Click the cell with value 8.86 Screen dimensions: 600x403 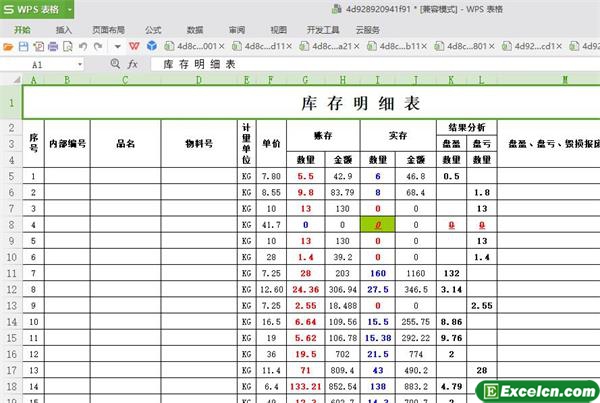[x=452, y=322]
